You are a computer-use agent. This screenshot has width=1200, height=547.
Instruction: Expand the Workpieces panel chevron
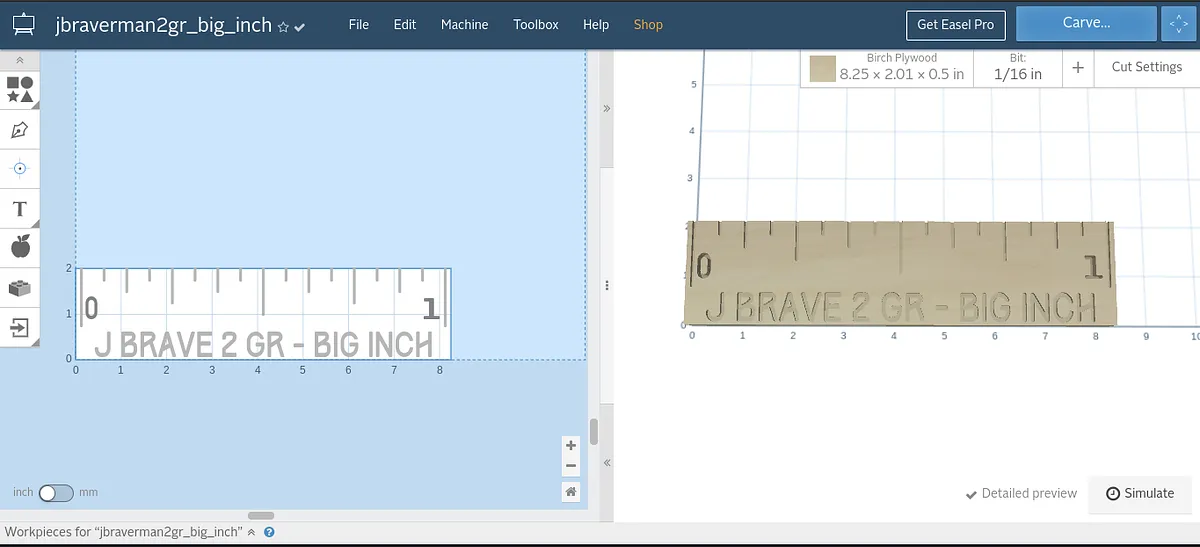[251, 533]
